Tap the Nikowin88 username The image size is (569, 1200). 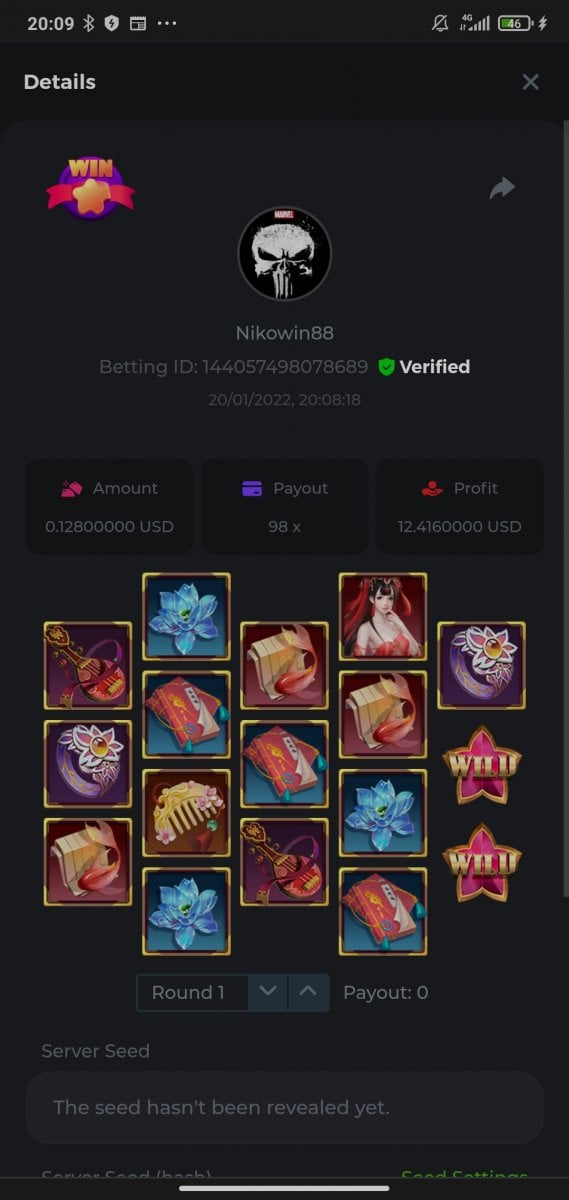(284, 333)
